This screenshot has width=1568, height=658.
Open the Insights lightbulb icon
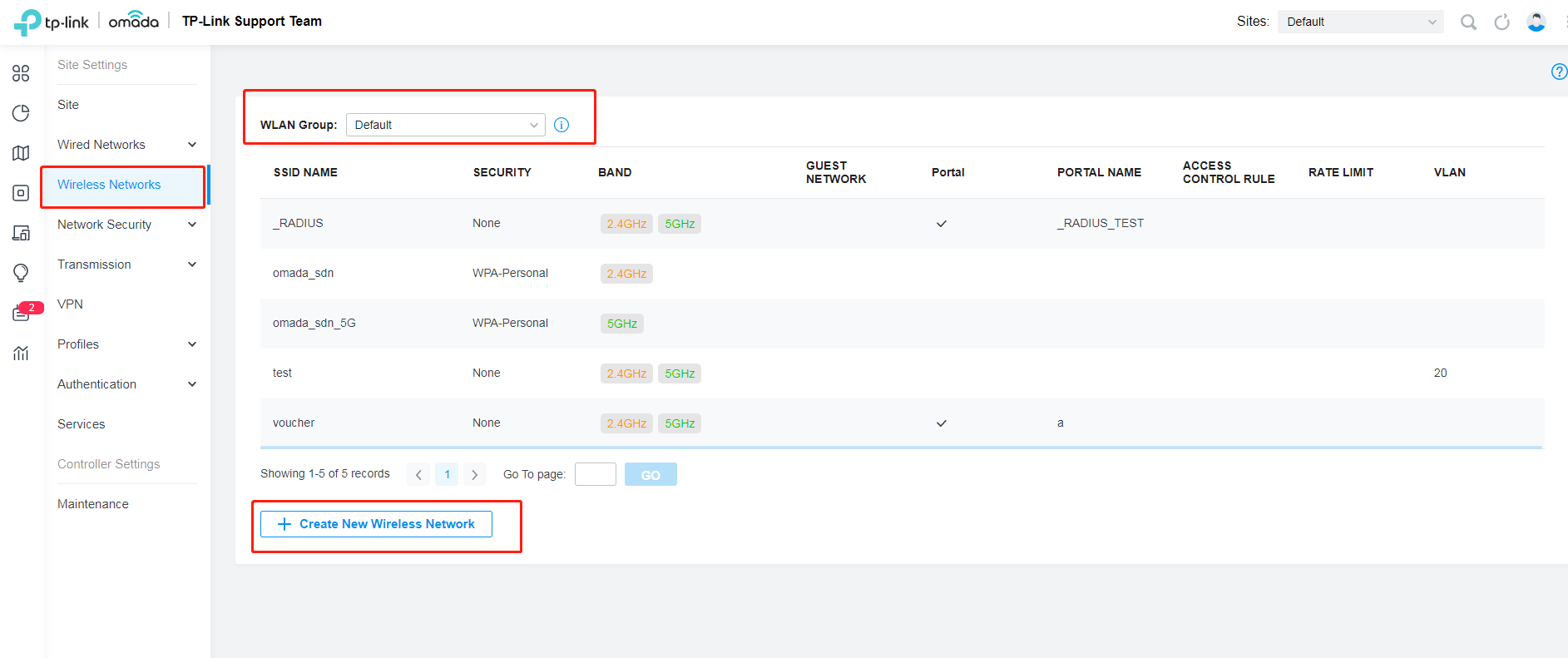click(21, 273)
